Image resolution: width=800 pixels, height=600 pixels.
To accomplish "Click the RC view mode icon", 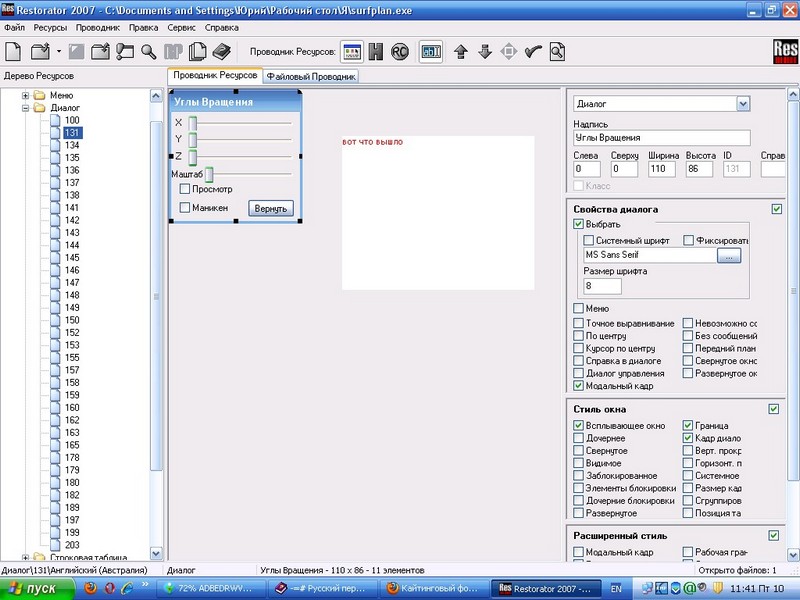I will click(x=400, y=51).
